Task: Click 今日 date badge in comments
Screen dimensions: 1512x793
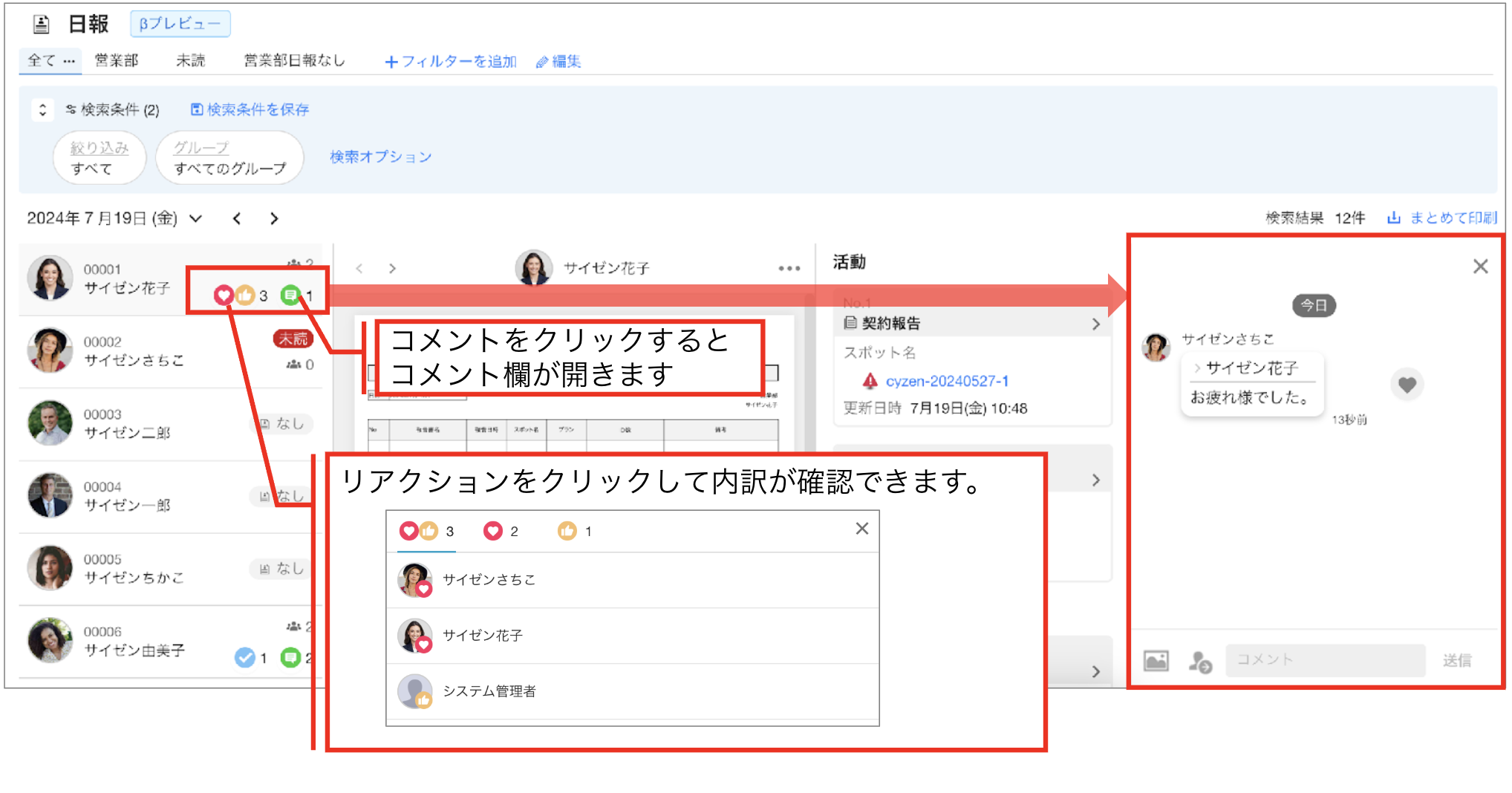Action: [1314, 305]
